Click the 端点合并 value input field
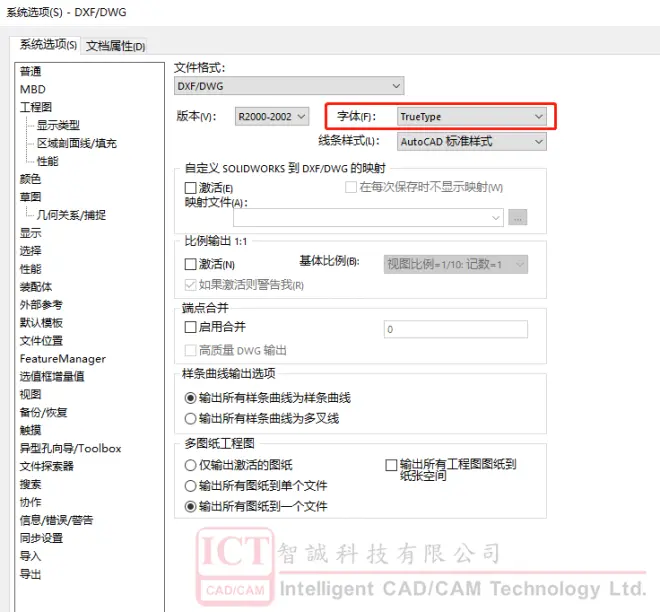Image resolution: width=660 pixels, height=612 pixels. pos(455,329)
